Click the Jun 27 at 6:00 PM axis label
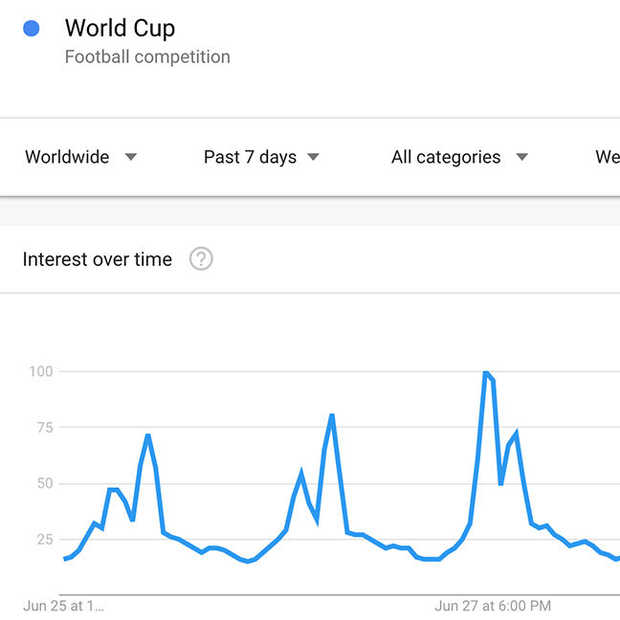620x620 pixels. pos(493,606)
